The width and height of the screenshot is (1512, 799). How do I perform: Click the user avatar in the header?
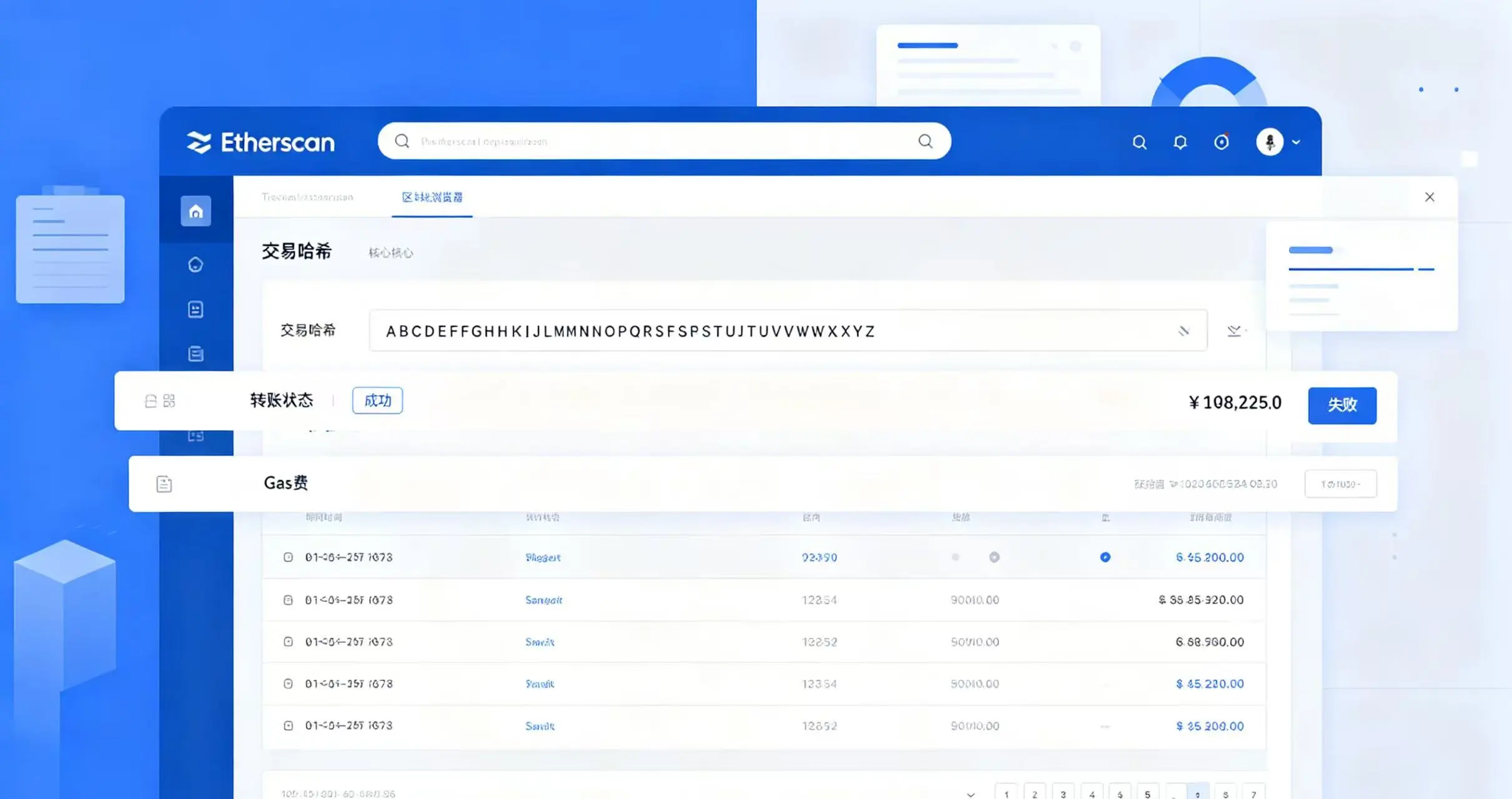pyautogui.click(x=1270, y=142)
